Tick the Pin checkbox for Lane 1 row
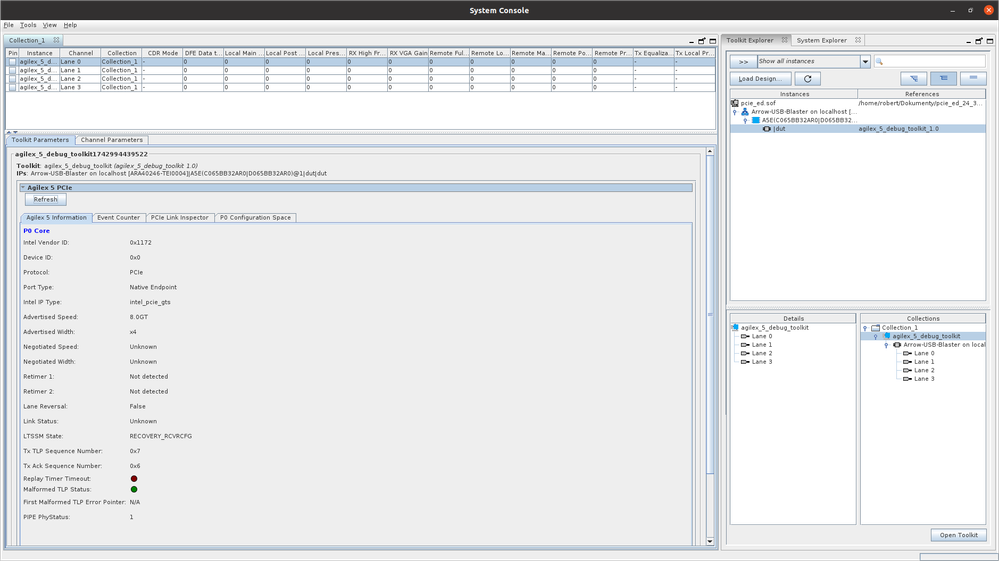This screenshot has width=999, height=561. (x=12, y=71)
